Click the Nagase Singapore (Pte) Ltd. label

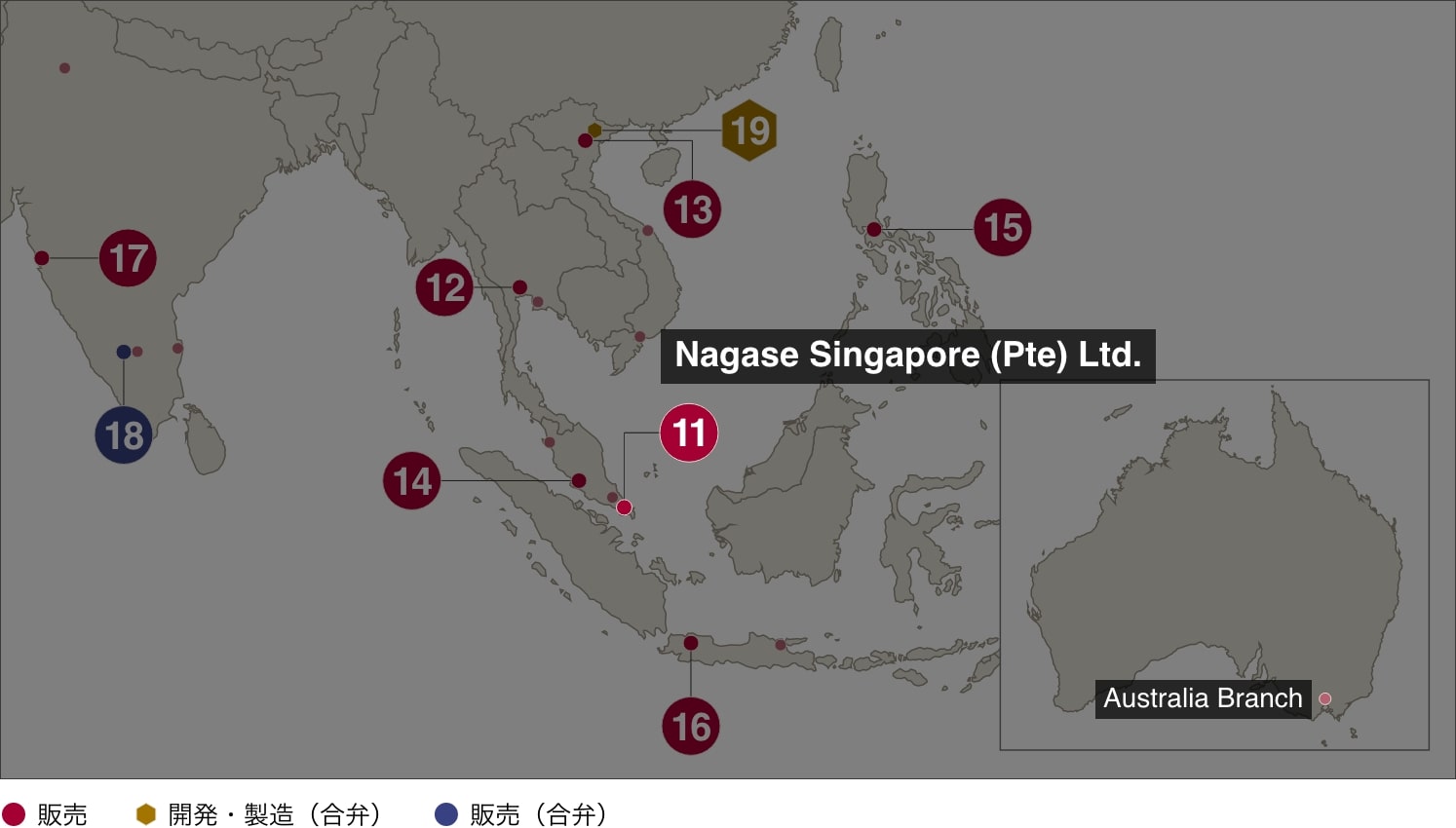[907, 356]
